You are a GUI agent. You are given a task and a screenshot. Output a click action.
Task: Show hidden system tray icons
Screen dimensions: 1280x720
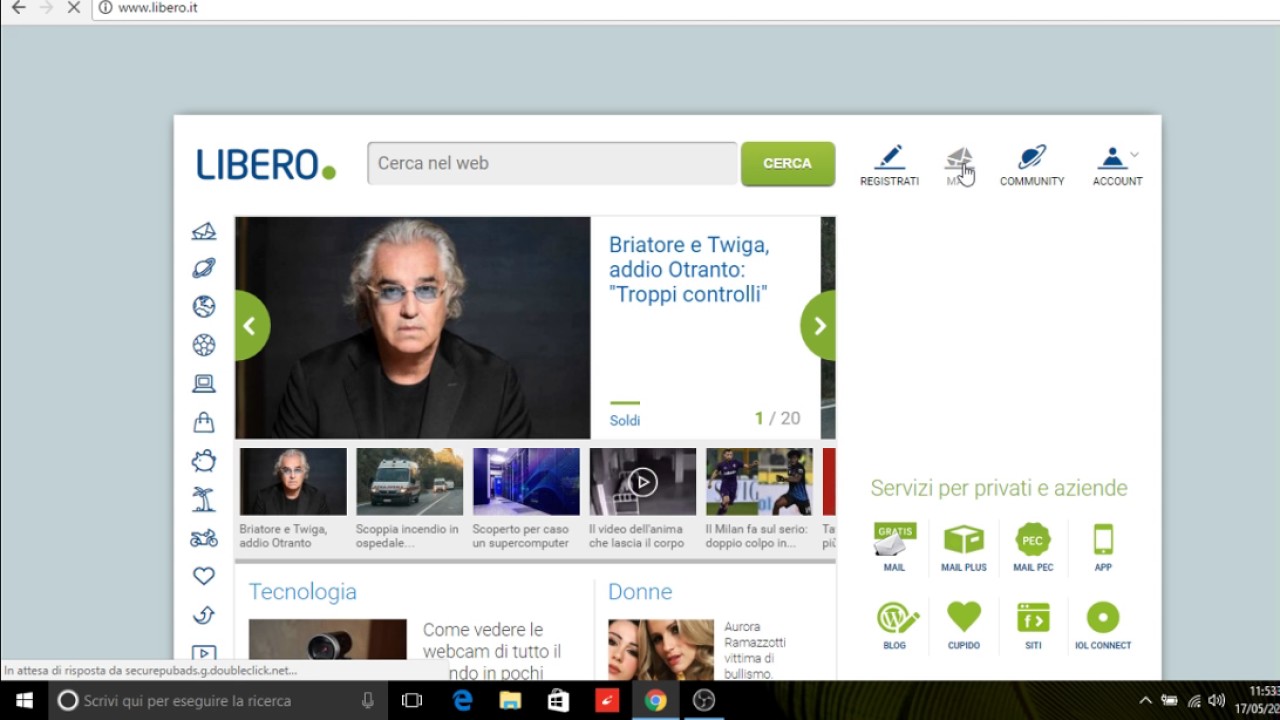(x=1145, y=701)
